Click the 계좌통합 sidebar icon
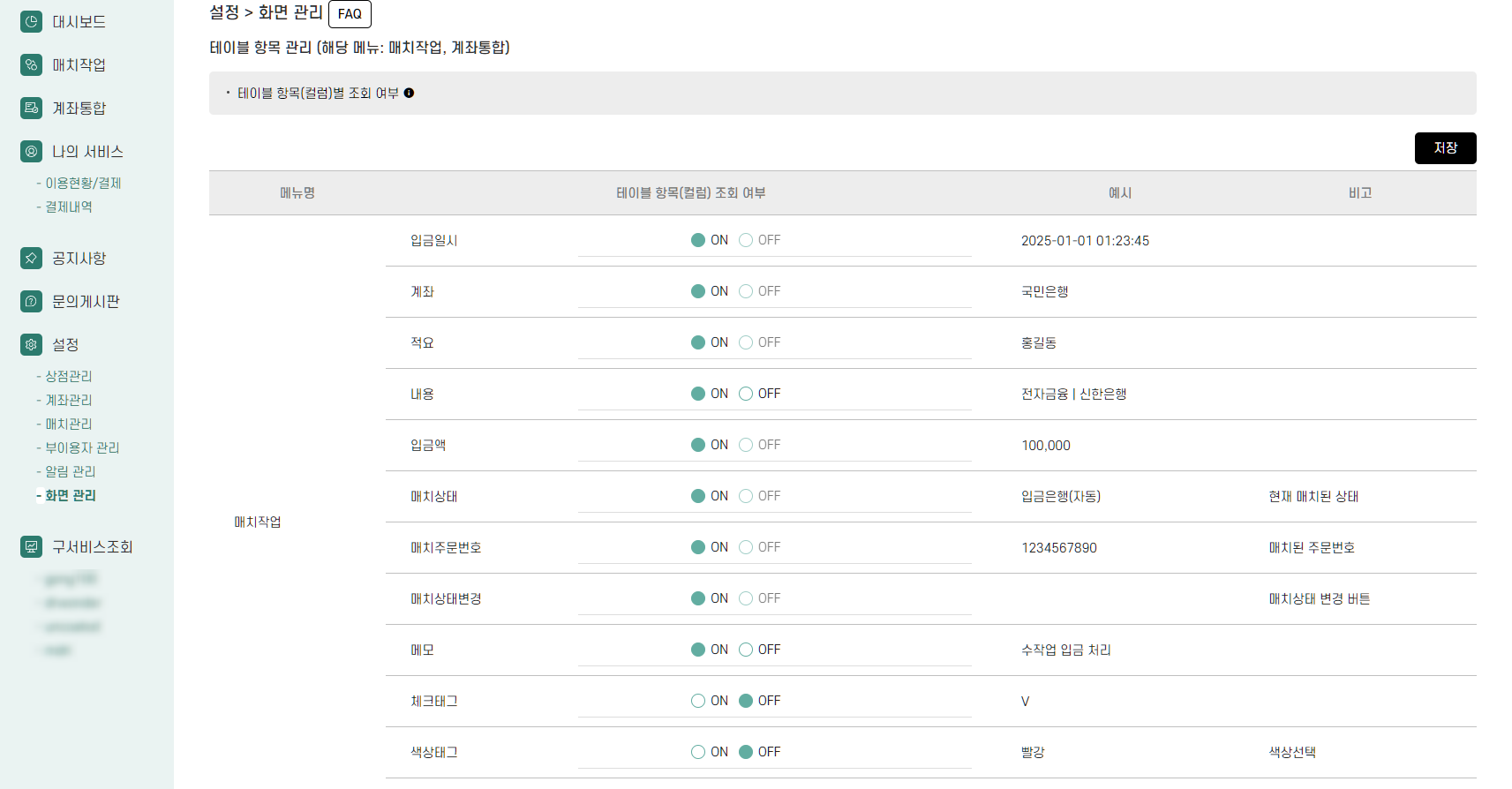1512x789 pixels. tap(31, 108)
